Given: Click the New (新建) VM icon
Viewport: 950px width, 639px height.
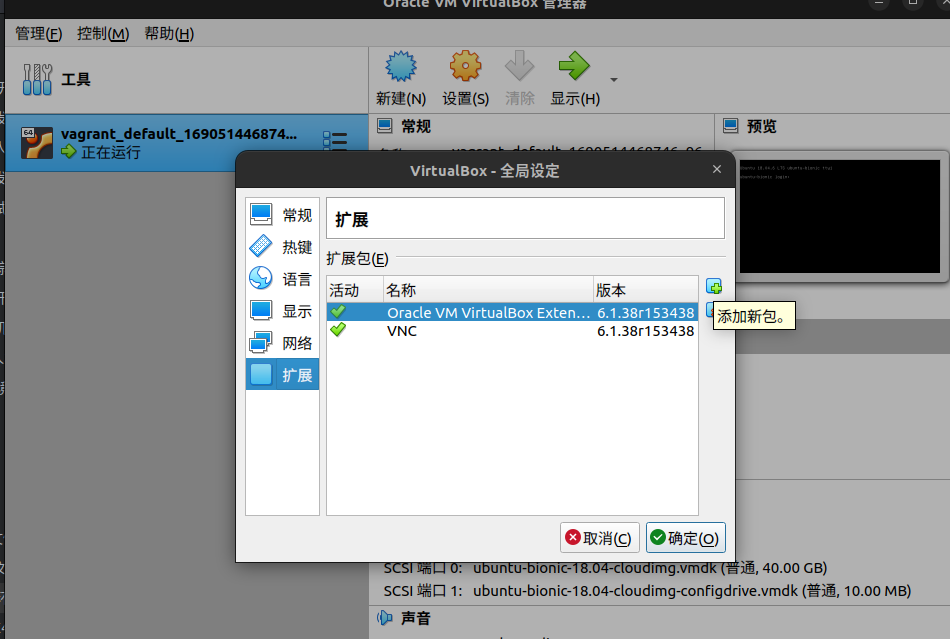Looking at the screenshot, I should pyautogui.click(x=401, y=67).
